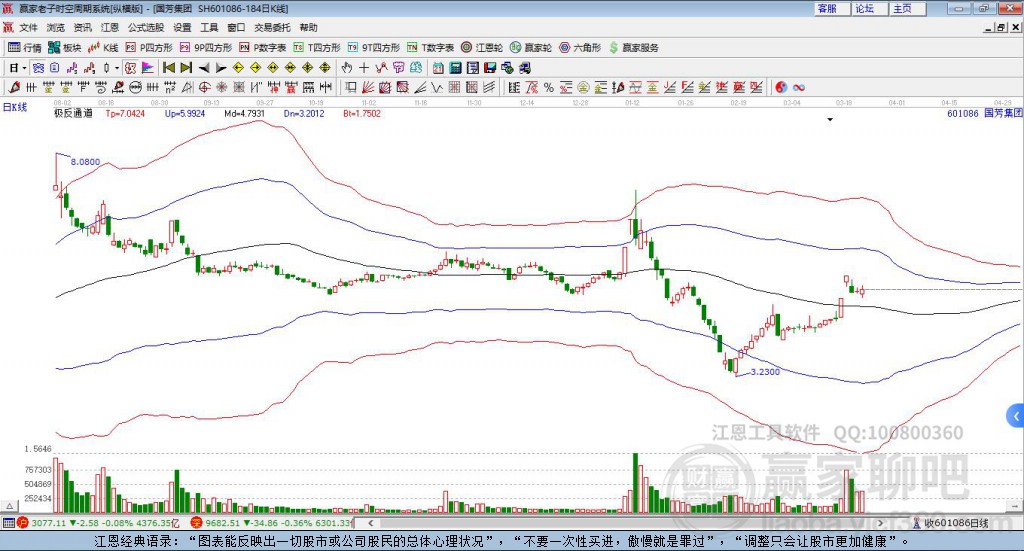Open the 9P四方形 tool
Screen dimensions: 1024x551
[x=206, y=48]
